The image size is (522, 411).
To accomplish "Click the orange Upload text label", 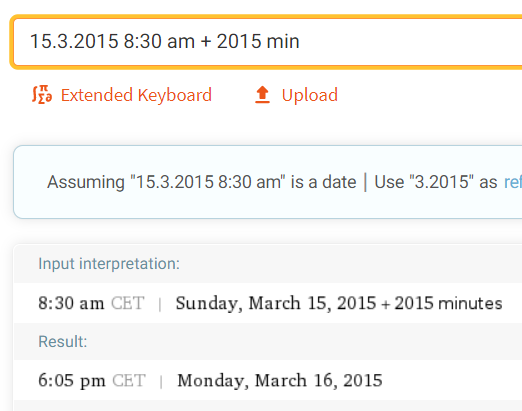I will [x=310, y=95].
